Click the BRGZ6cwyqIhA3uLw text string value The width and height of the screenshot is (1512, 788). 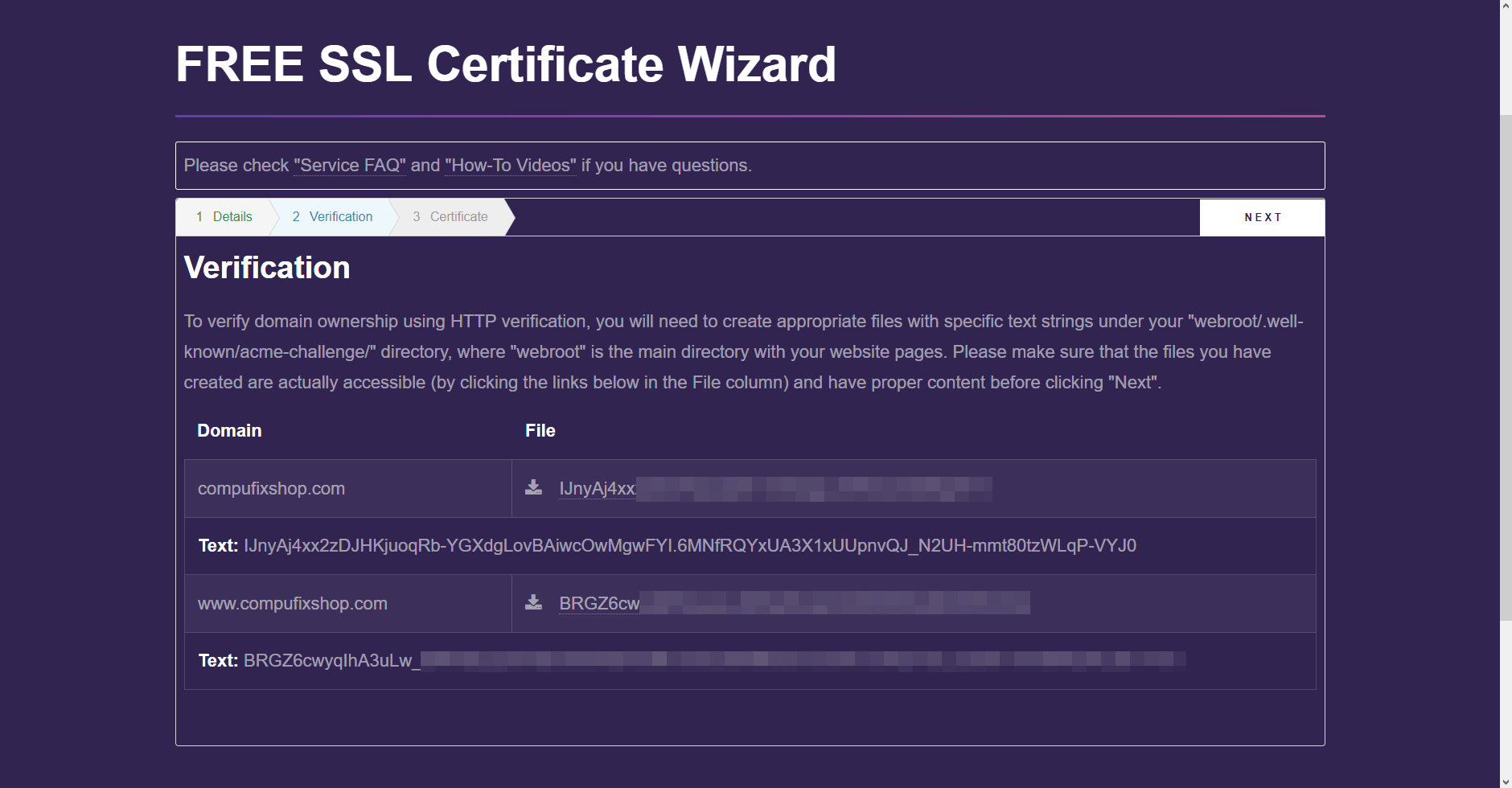[714, 661]
